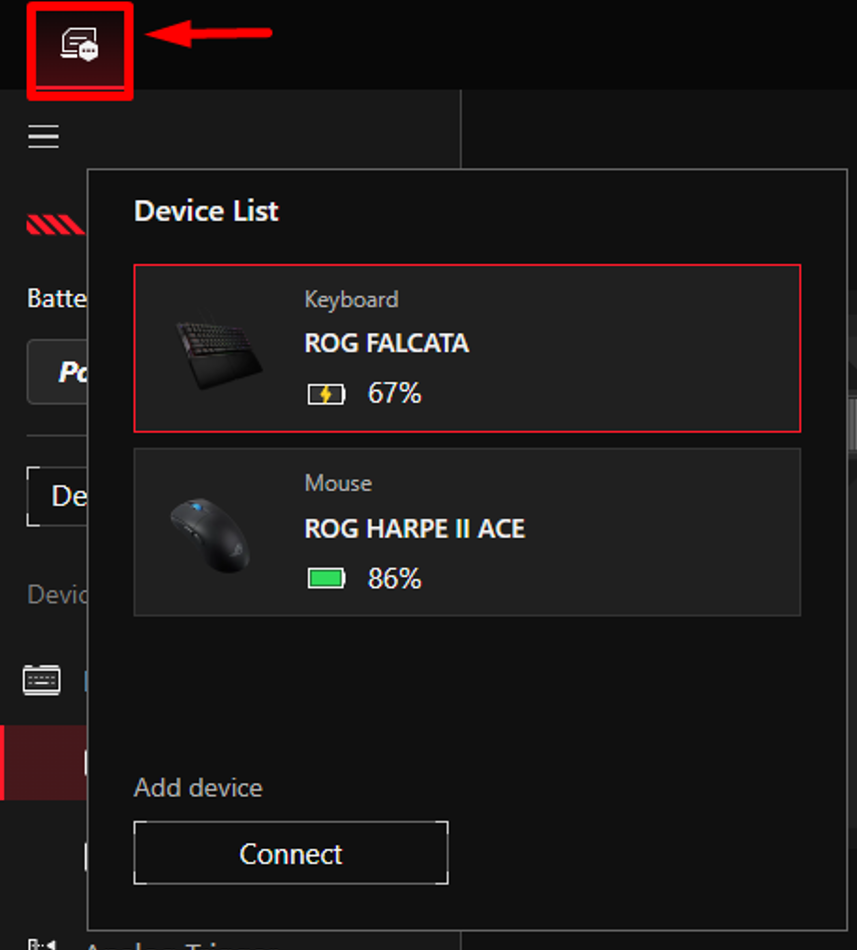Viewport: 857px width, 950px height.
Task: Click the Device List heading
Action: [206, 211]
